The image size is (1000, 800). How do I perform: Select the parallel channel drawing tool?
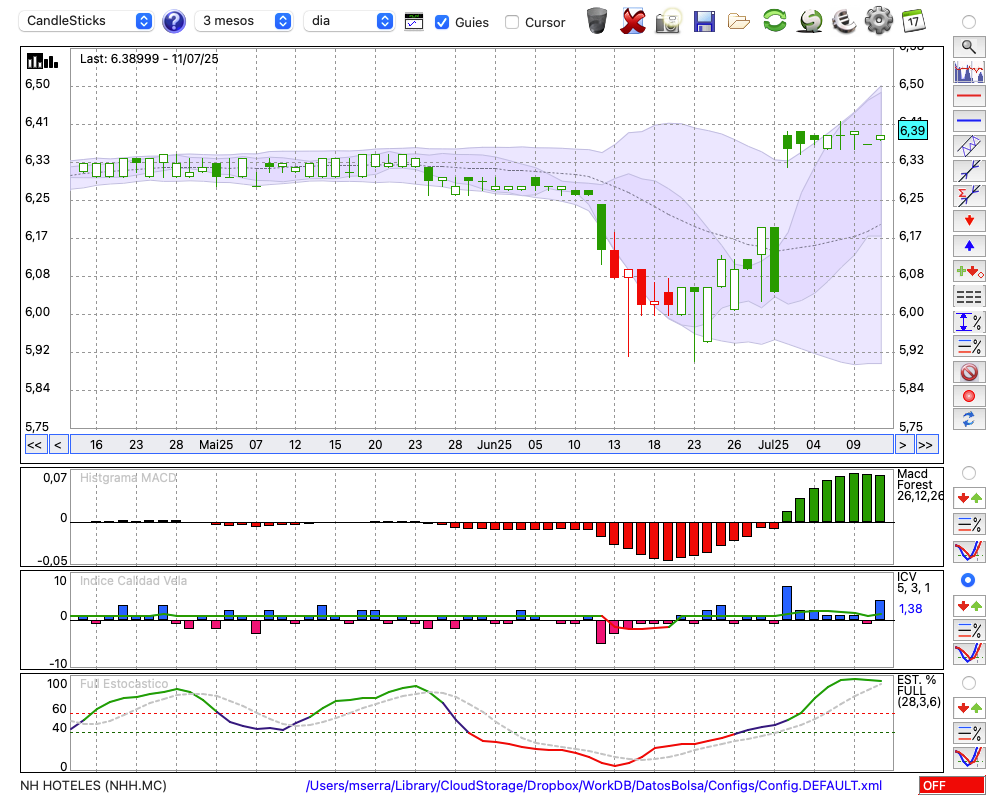point(969,145)
